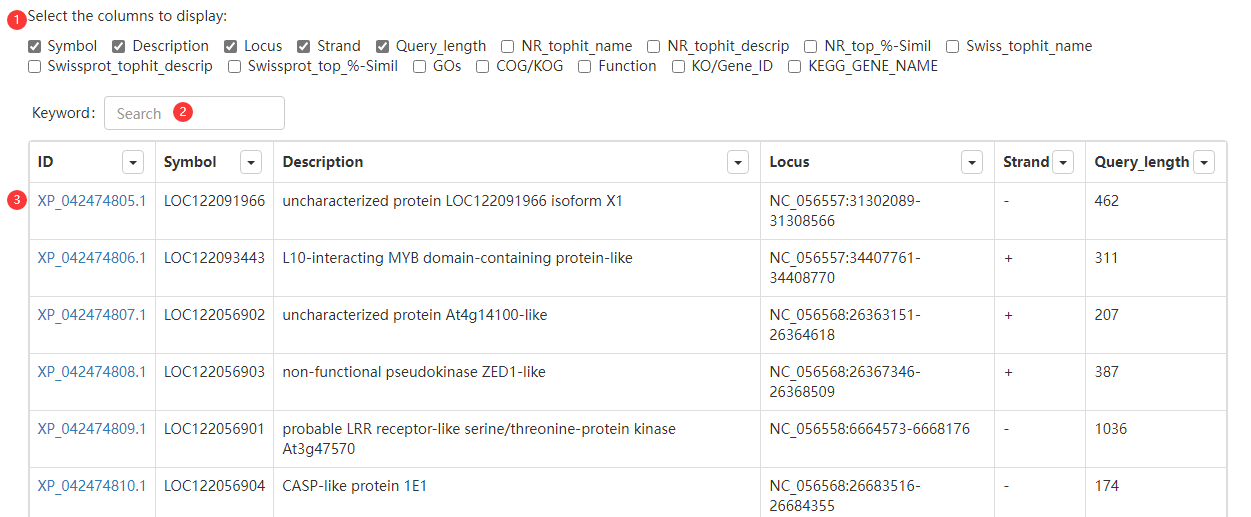This screenshot has height=517, width=1251.
Task: Enable the KEGG_GENE_NAME checkbox
Action: coord(795,66)
